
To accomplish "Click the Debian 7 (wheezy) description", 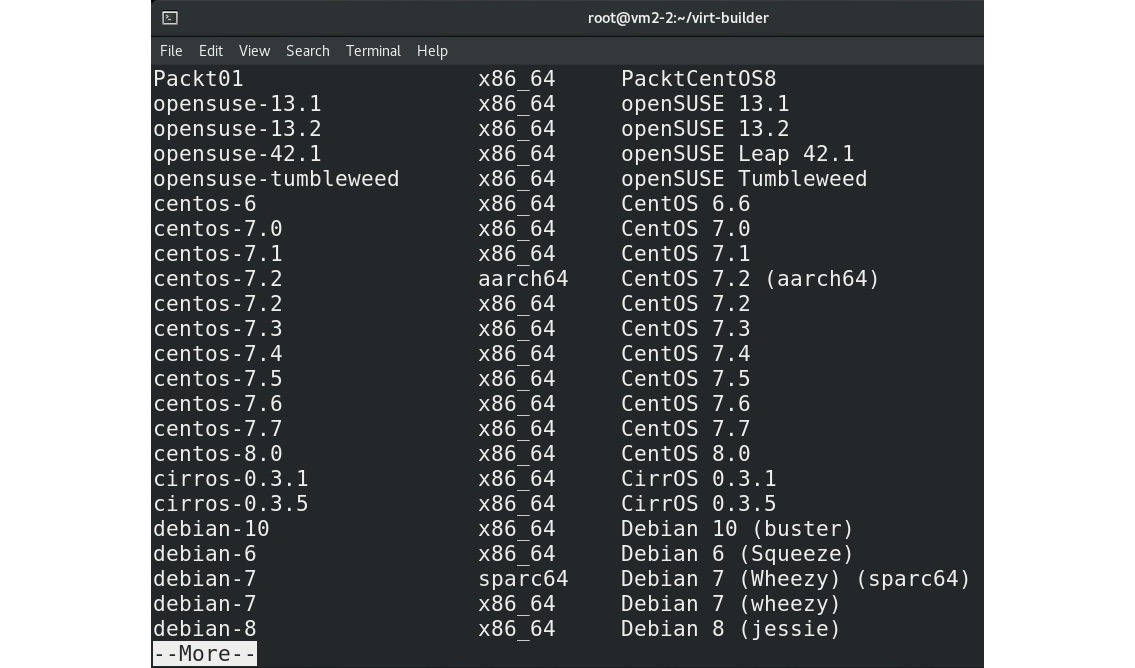I will 730,604.
